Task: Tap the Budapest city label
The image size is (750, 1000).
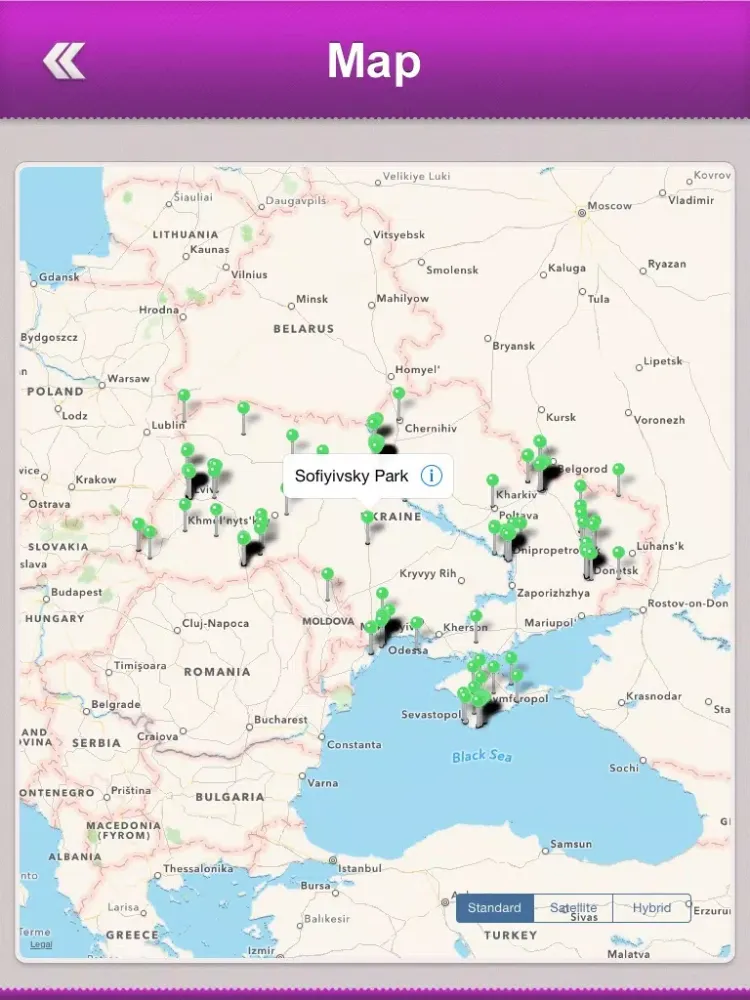Action: point(77,592)
